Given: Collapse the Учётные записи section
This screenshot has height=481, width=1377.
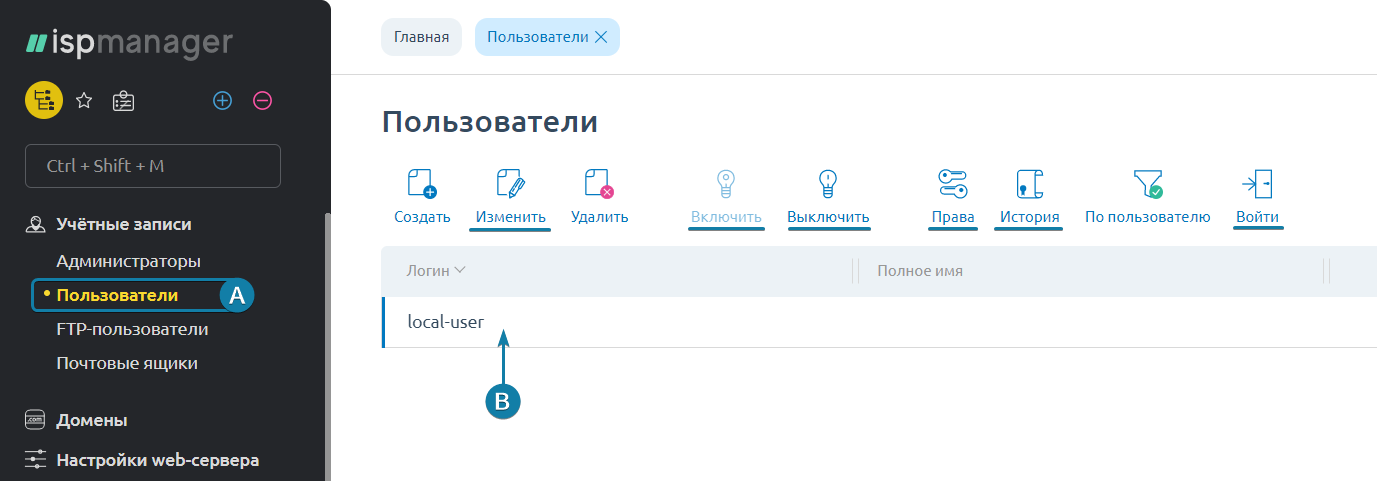Looking at the screenshot, I should tap(124, 225).
